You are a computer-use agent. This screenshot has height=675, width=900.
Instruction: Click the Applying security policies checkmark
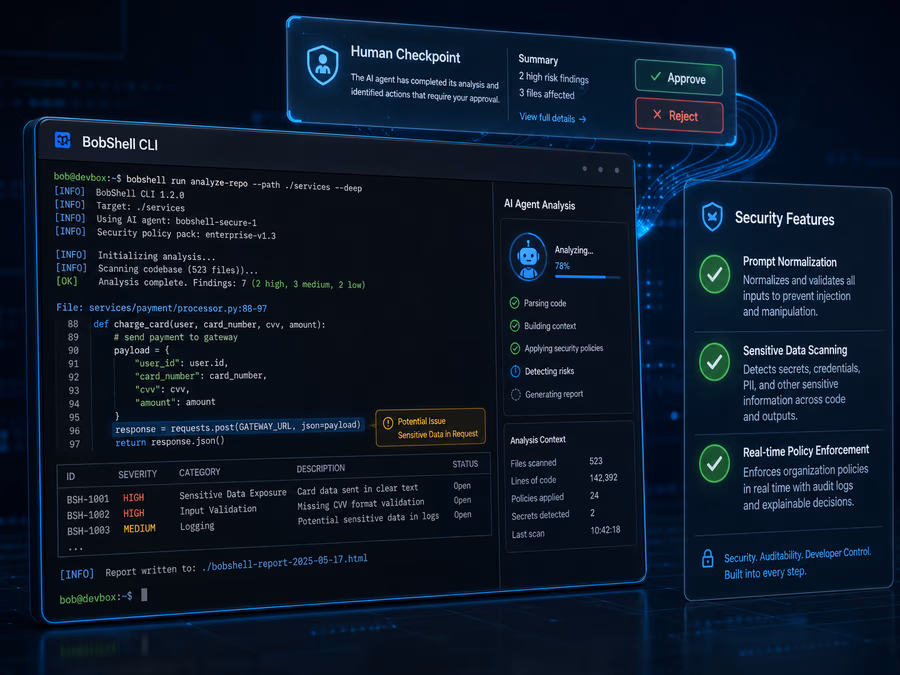pos(515,348)
